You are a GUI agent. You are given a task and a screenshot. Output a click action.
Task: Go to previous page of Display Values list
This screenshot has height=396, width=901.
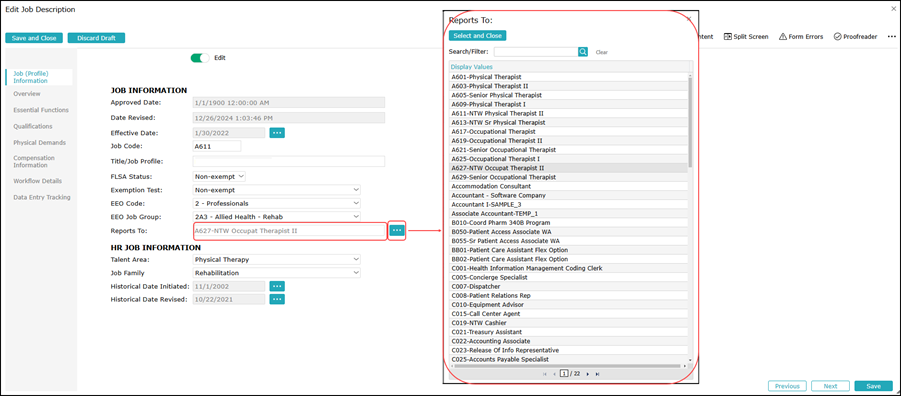tap(555, 374)
